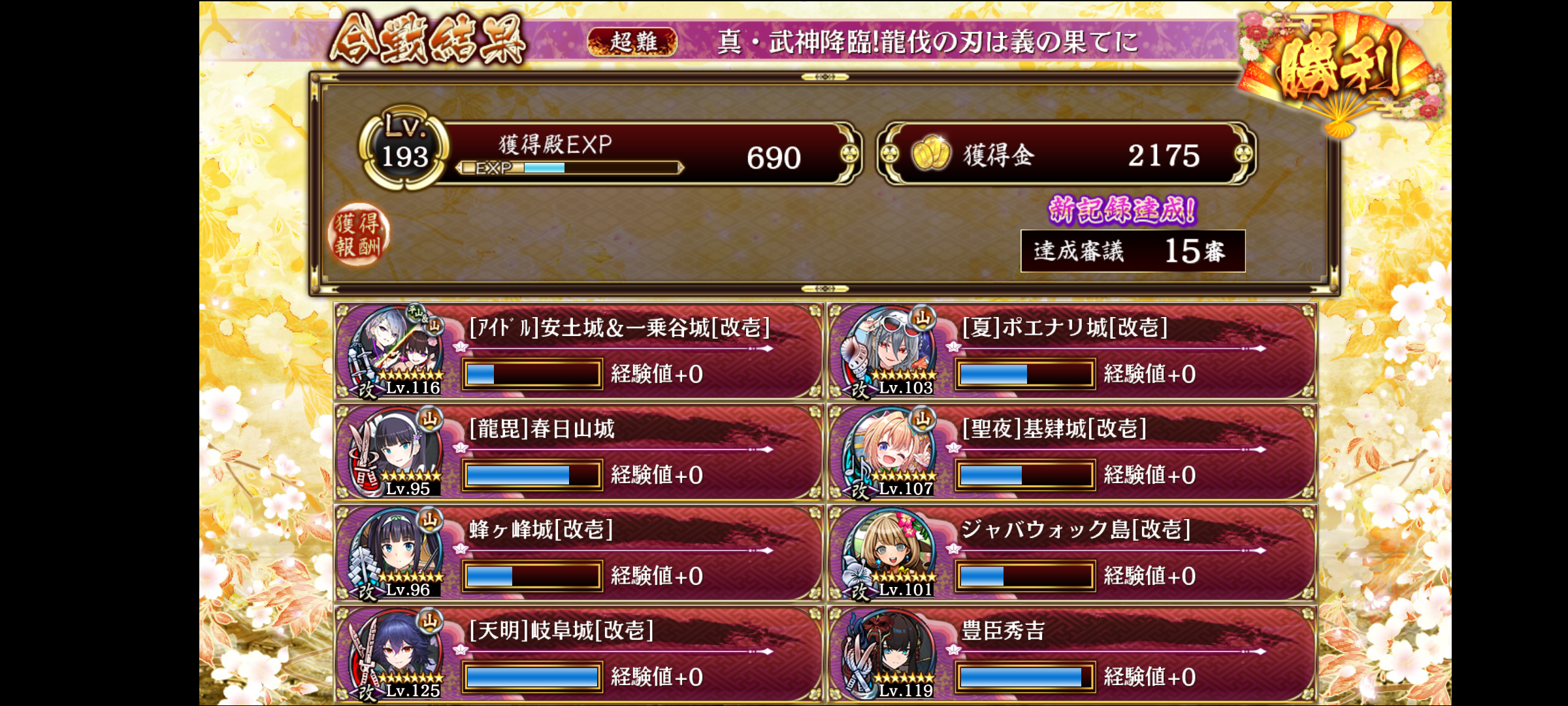This screenshot has height=706, width=1568.
Task: Click the 合戦結果 title header
Action: click(x=428, y=39)
